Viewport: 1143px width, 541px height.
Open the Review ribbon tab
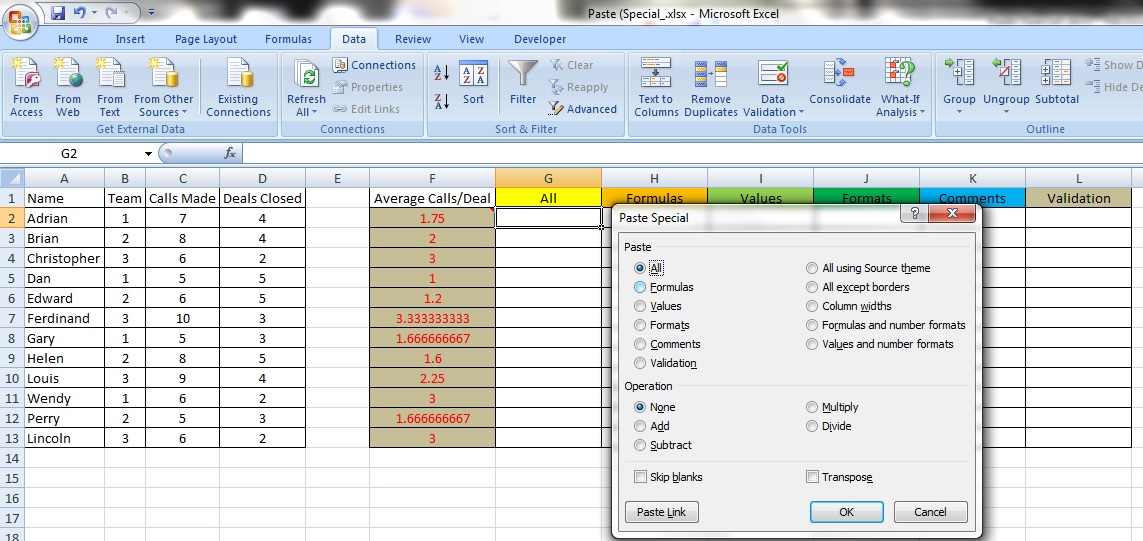pos(413,39)
